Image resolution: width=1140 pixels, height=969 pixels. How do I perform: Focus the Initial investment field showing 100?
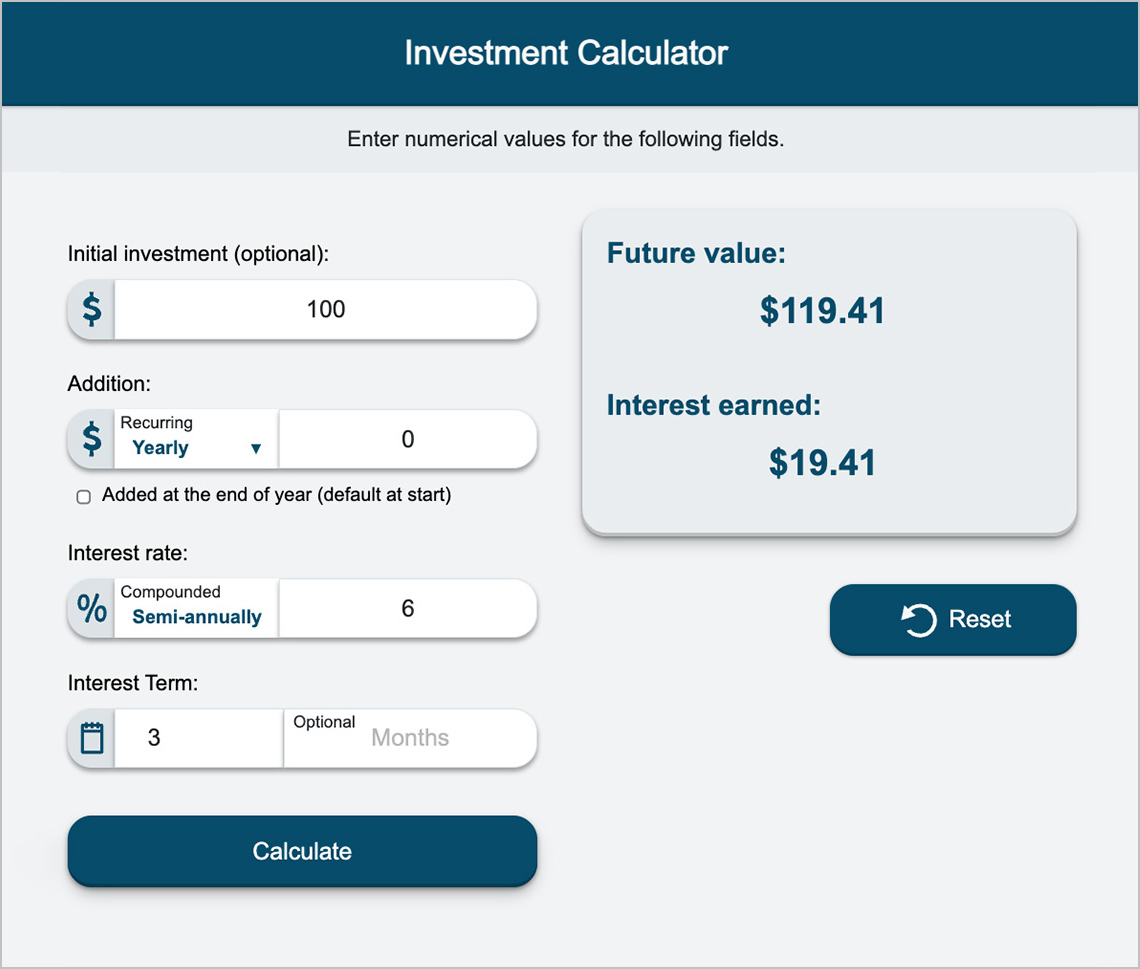[326, 309]
